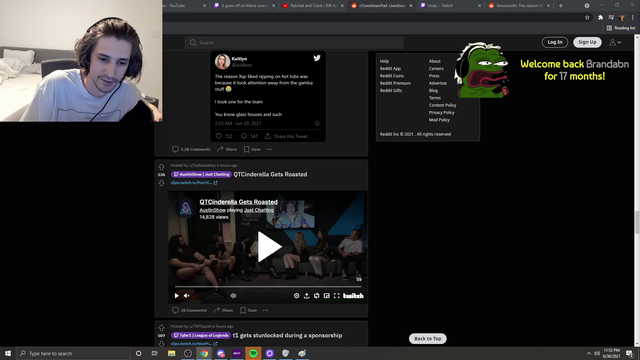This screenshot has width=640, height=360.
Task: Open the Content Policy link
Action: [442, 105]
